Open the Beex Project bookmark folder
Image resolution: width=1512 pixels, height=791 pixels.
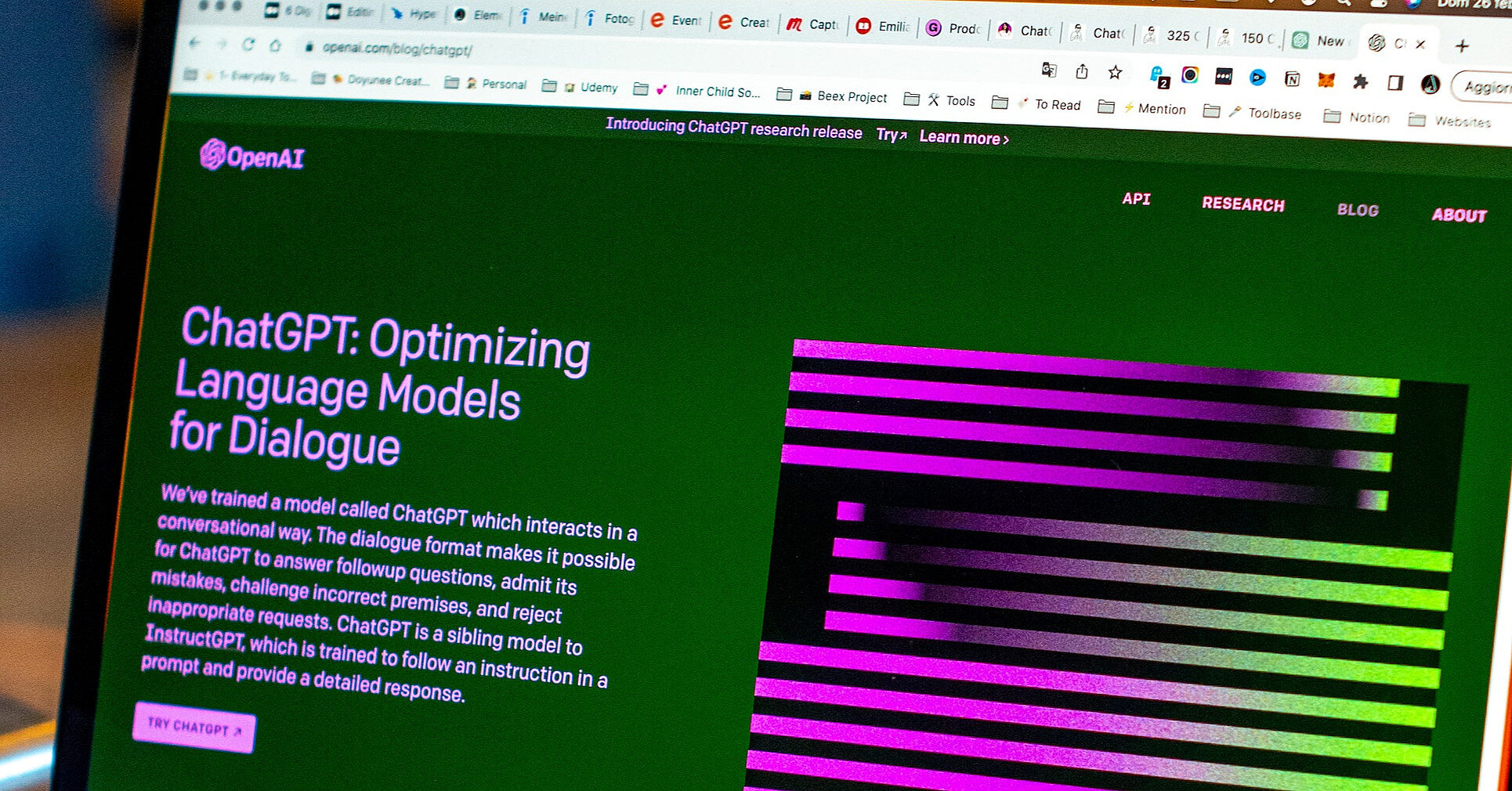pyautogui.click(x=831, y=96)
